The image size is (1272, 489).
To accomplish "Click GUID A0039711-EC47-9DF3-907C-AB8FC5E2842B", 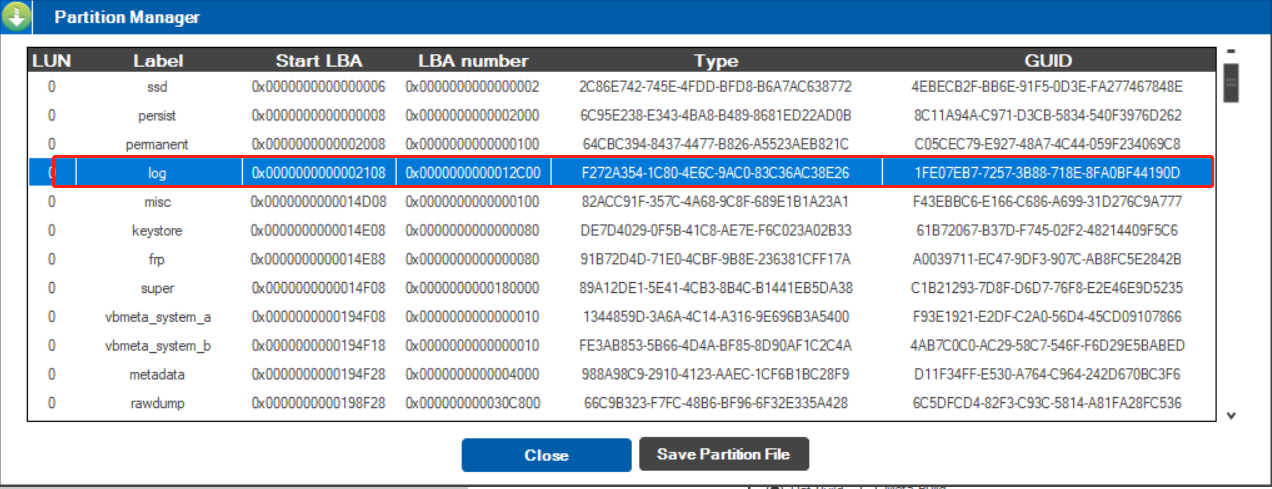I will 1048,260.
